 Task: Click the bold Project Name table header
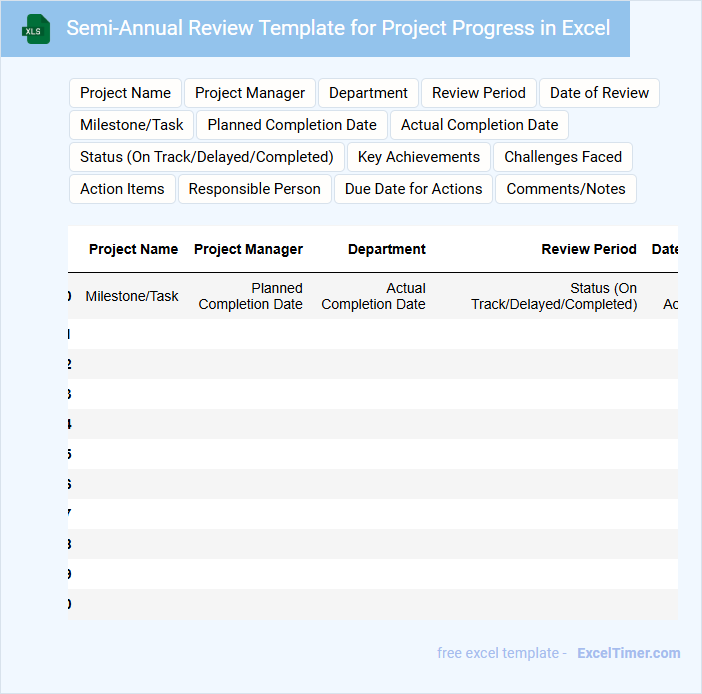point(133,249)
